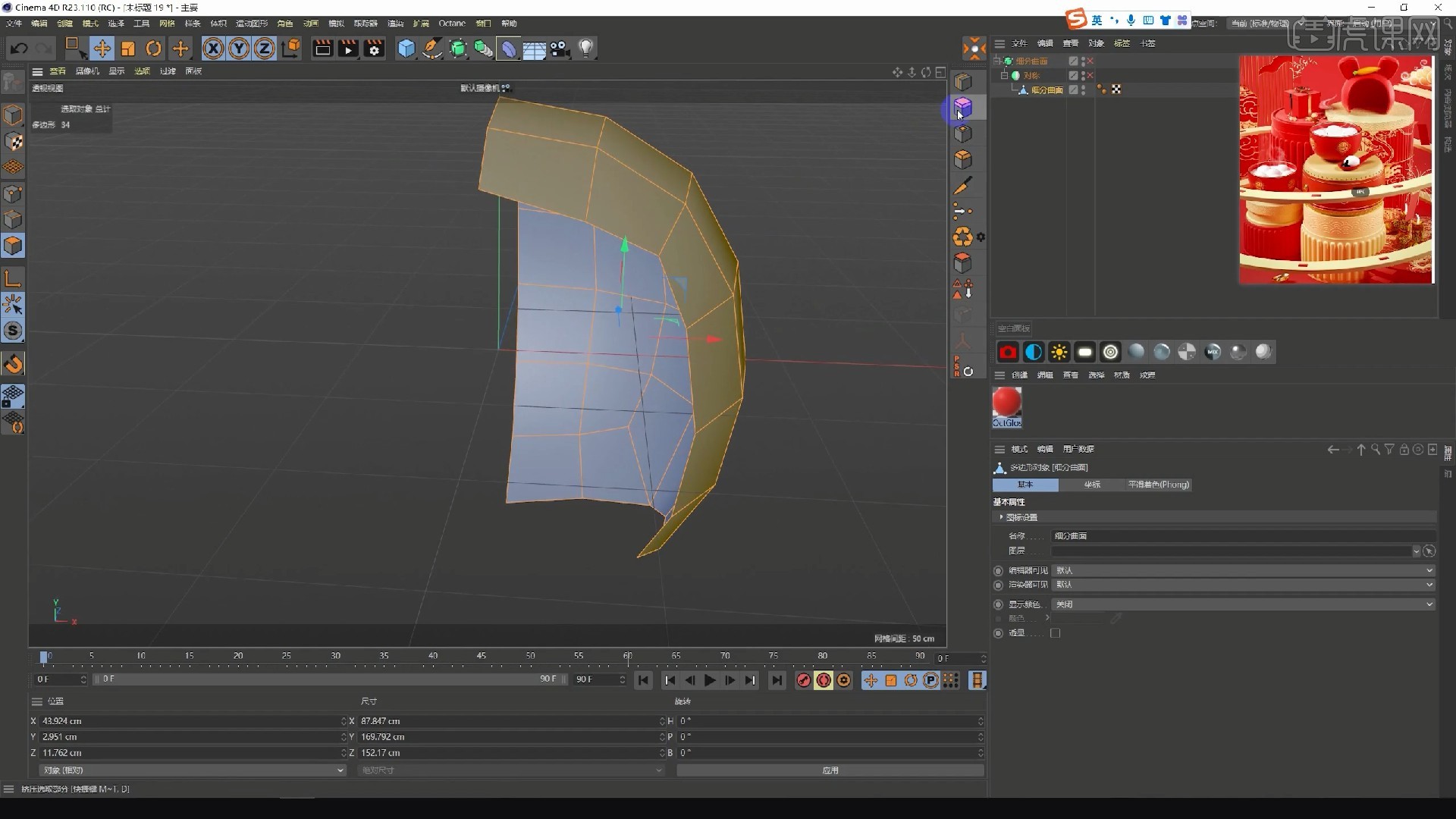Click the Light bulb icon
The height and width of the screenshot is (819, 1456).
click(x=585, y=49)
